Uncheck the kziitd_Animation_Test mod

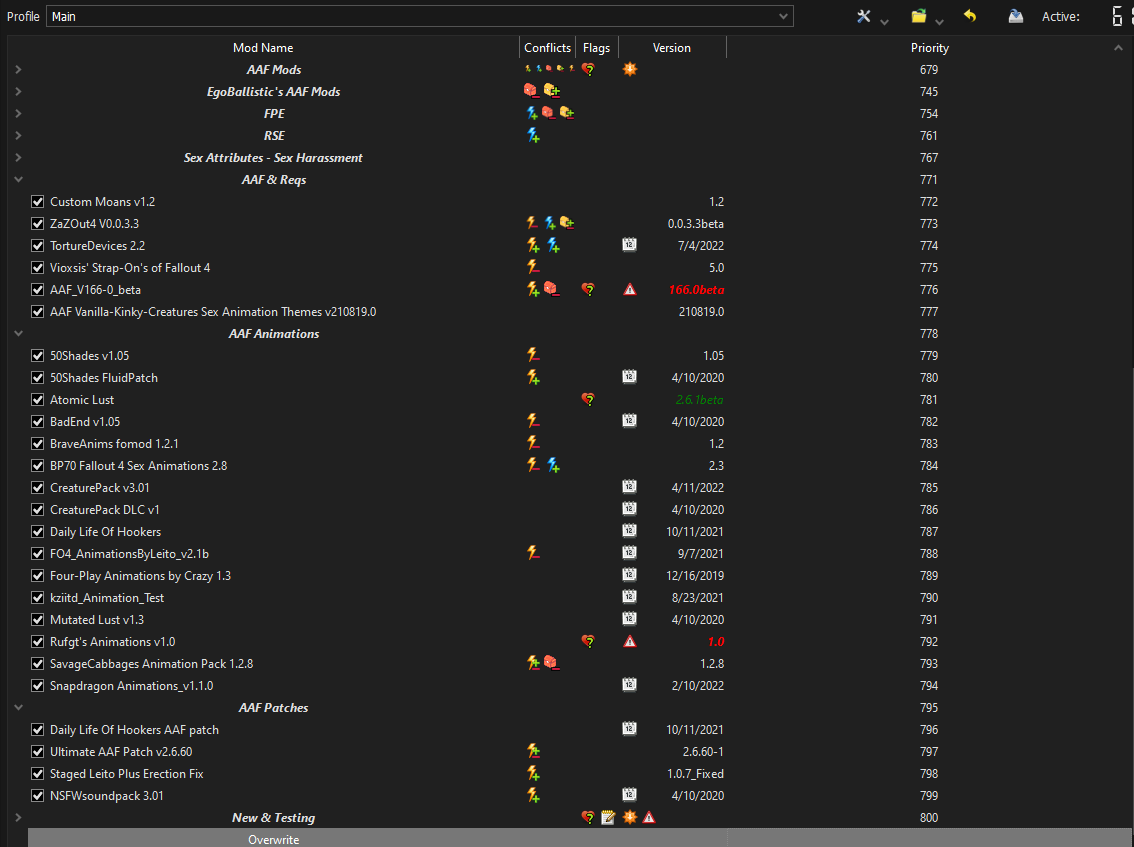pos(38,597)
